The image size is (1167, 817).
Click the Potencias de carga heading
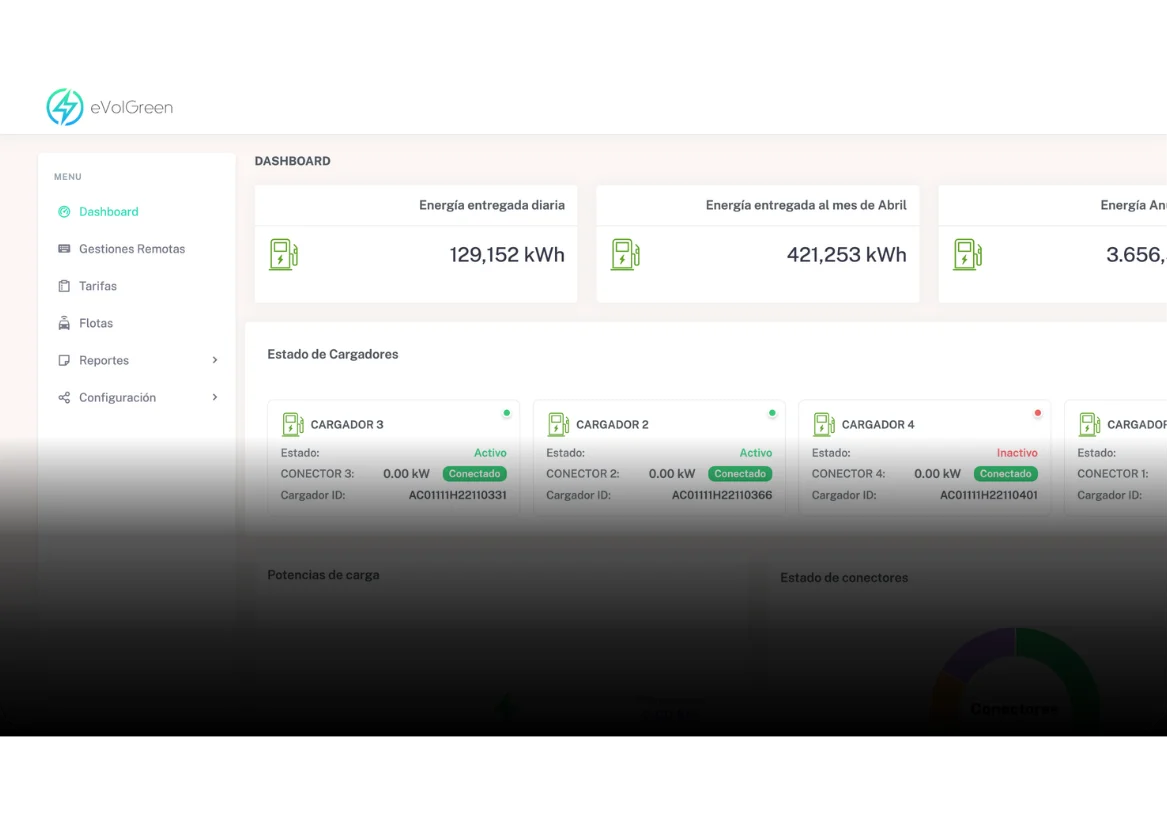pyautogui.click(x=323, y=574)
